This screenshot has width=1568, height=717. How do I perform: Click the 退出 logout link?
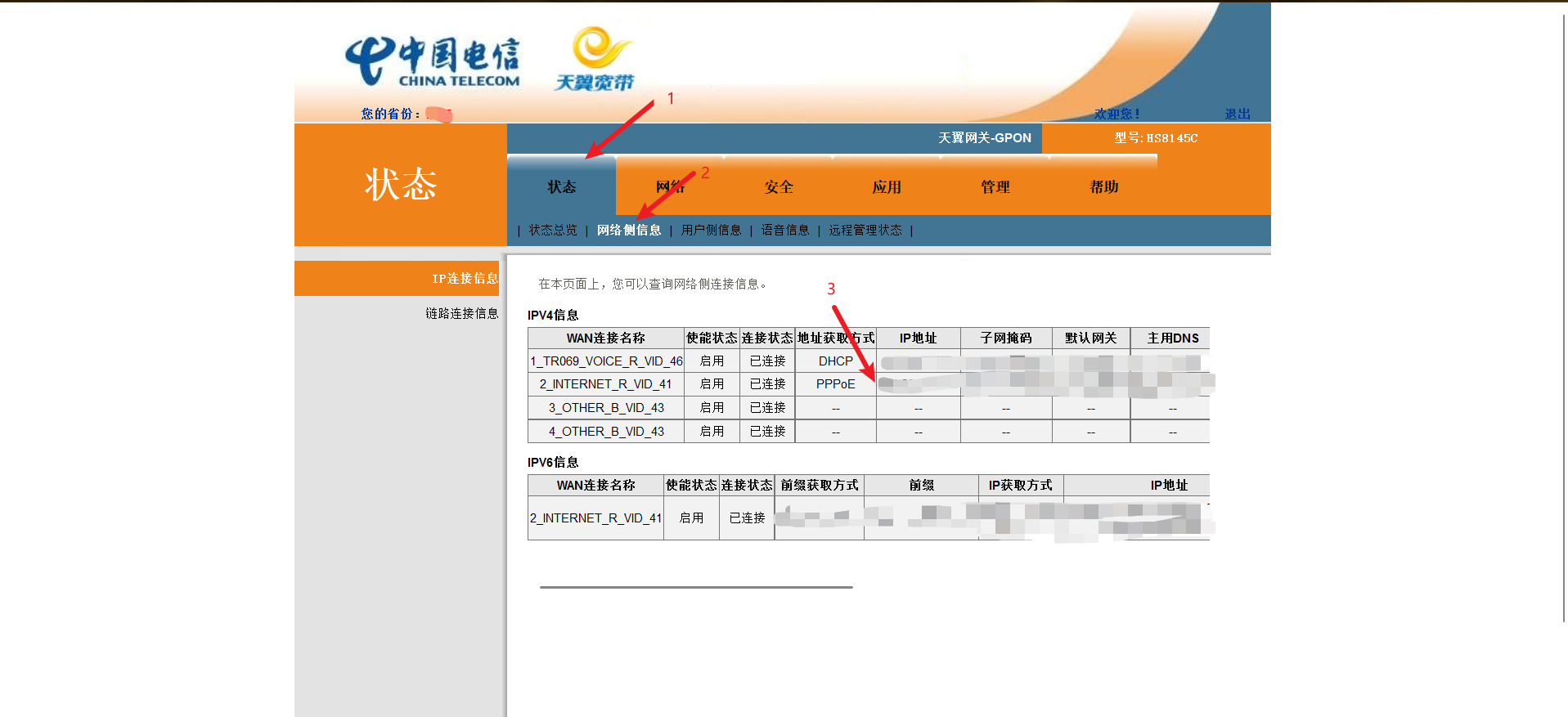[x=1237, y=114]
